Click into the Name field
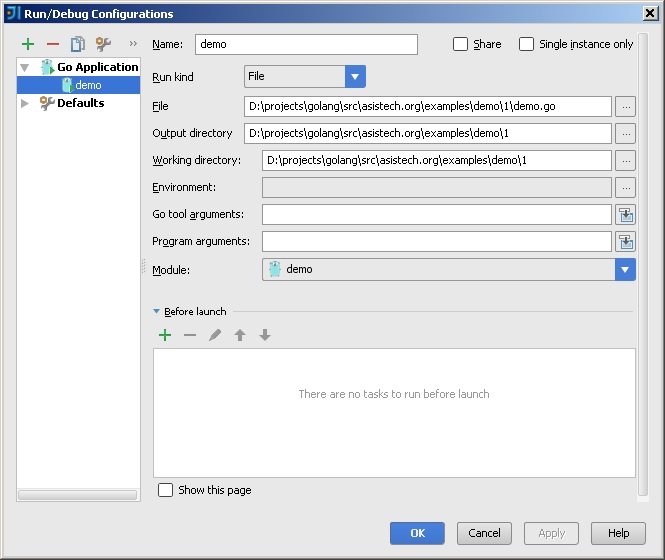 306,45
